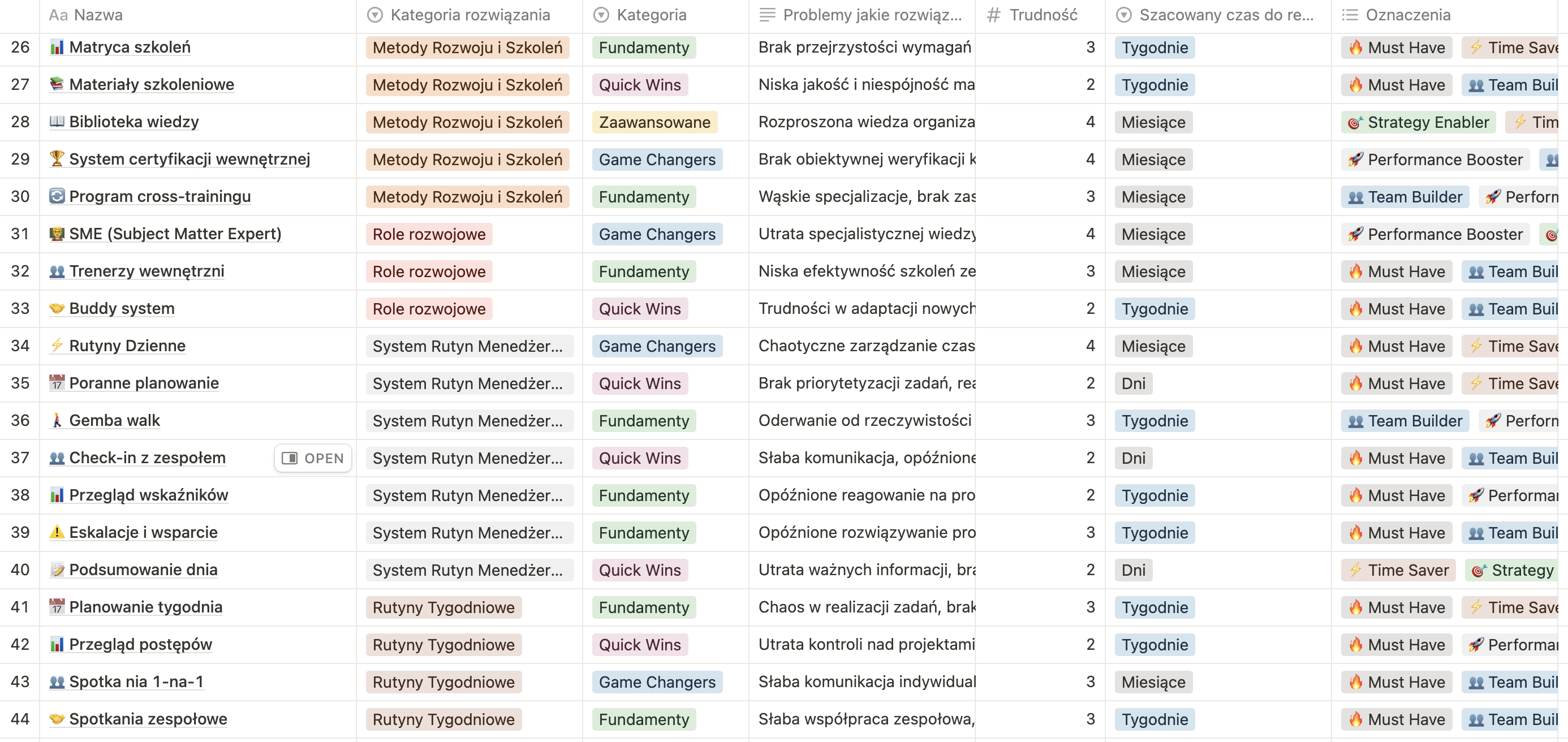Open the Szacowany czas column header menu
Image resolution: width=1568 pixels, height=742 pixels.
1225,15
